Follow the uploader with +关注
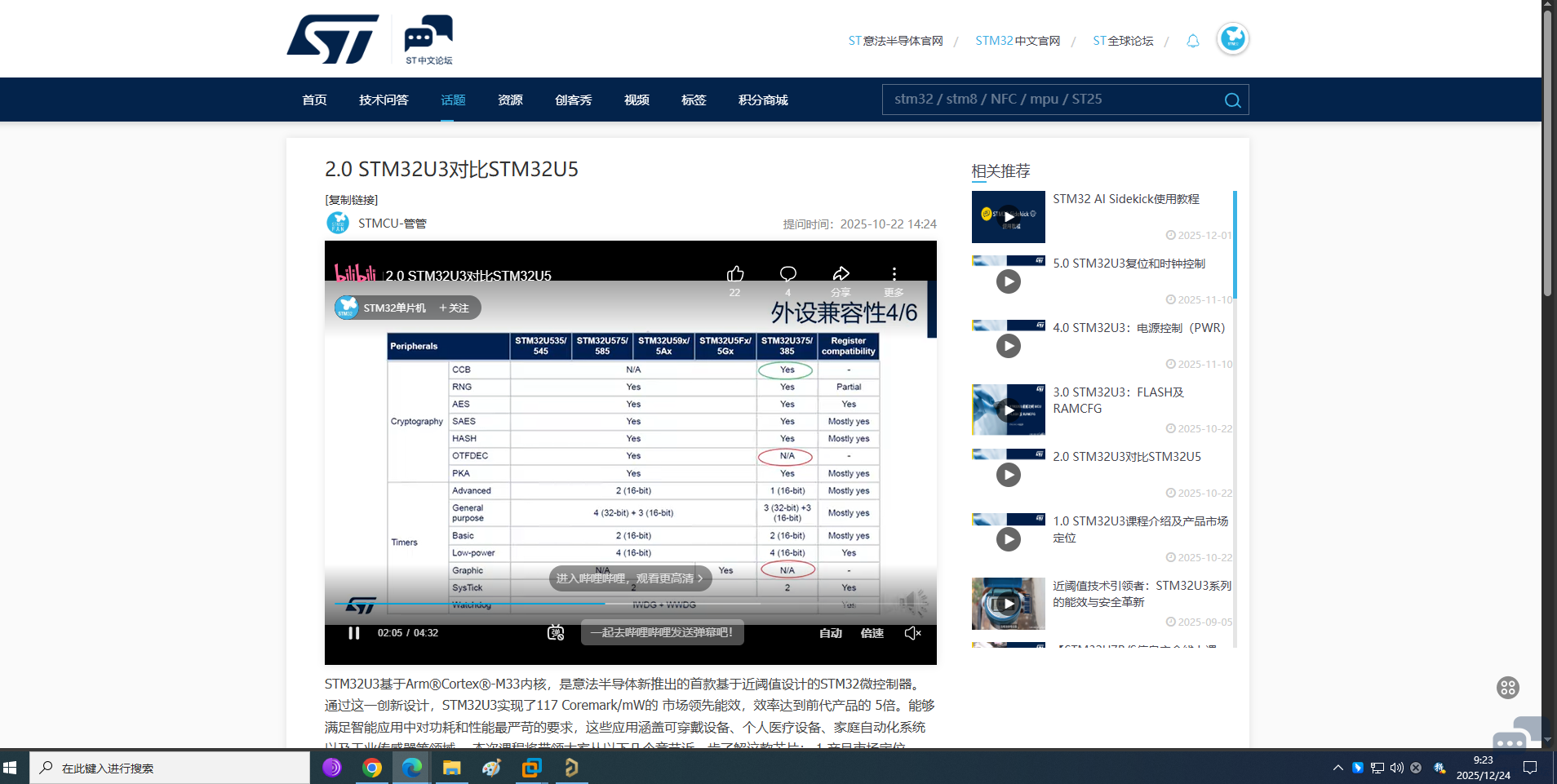Screen dimensions: 1557x784 coord(454,308)
